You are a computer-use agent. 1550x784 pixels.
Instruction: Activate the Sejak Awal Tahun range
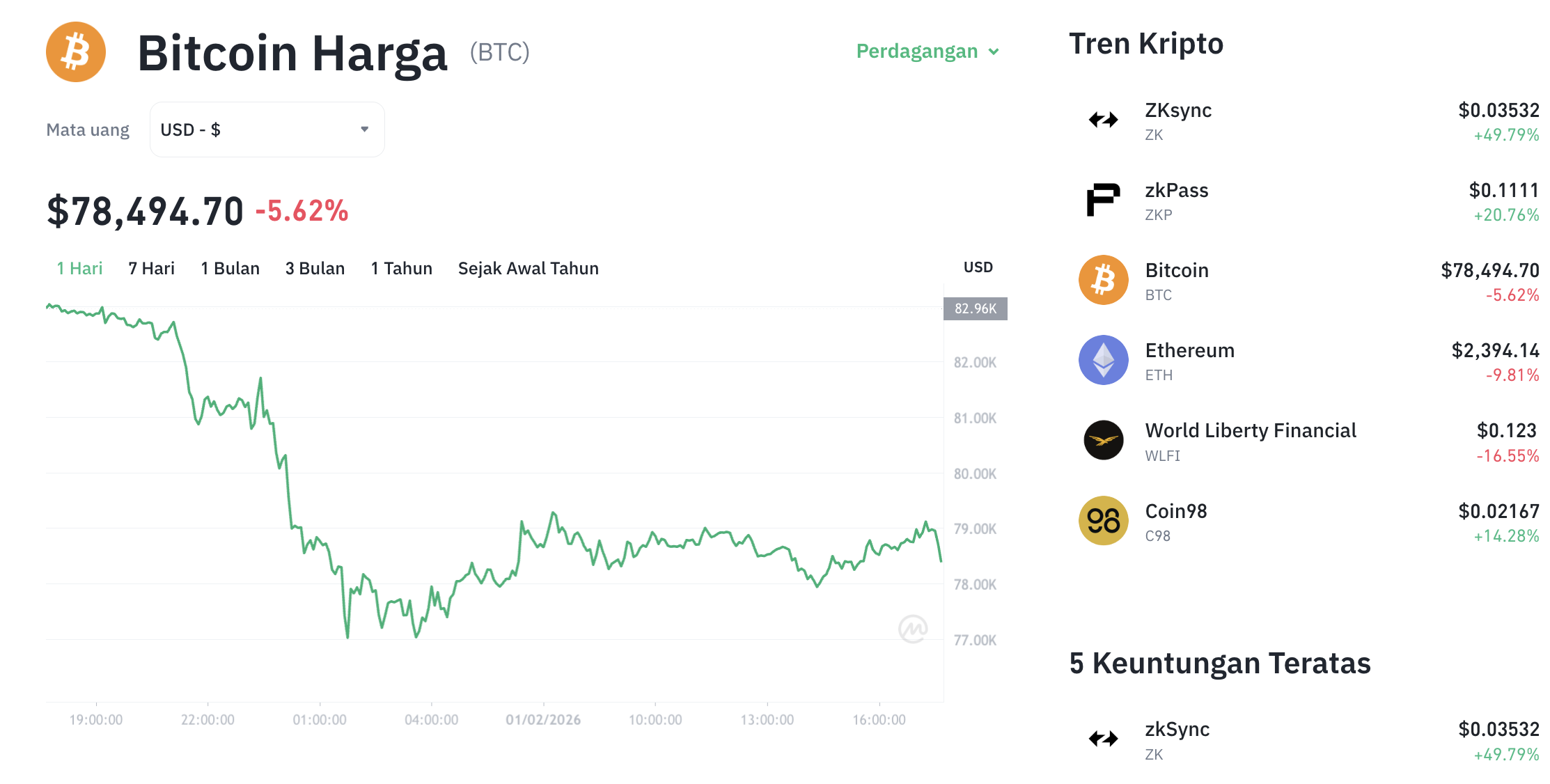pyautogui.click(x=528, y=268)
